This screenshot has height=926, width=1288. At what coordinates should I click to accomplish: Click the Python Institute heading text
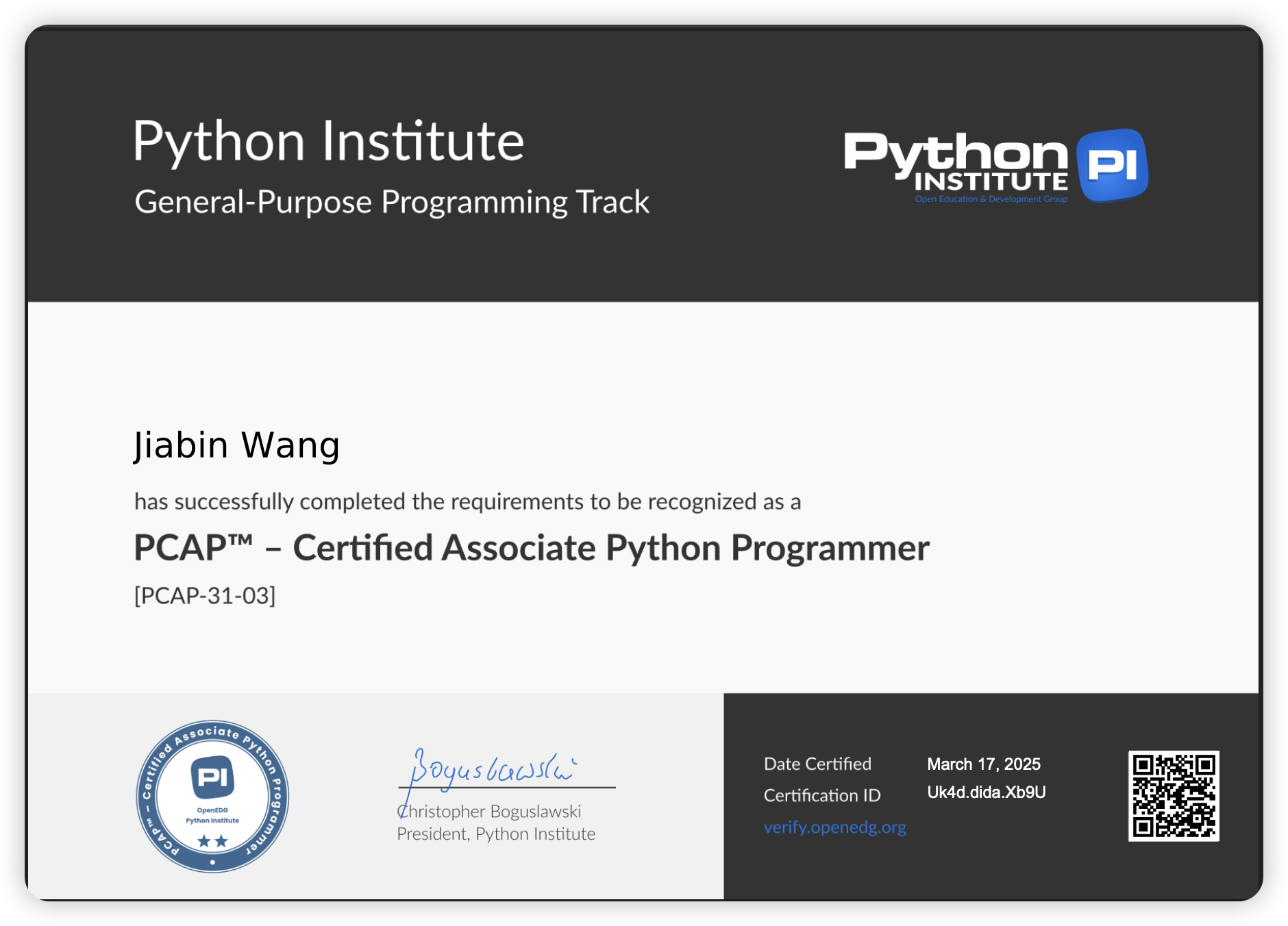[x=329, y=142]
